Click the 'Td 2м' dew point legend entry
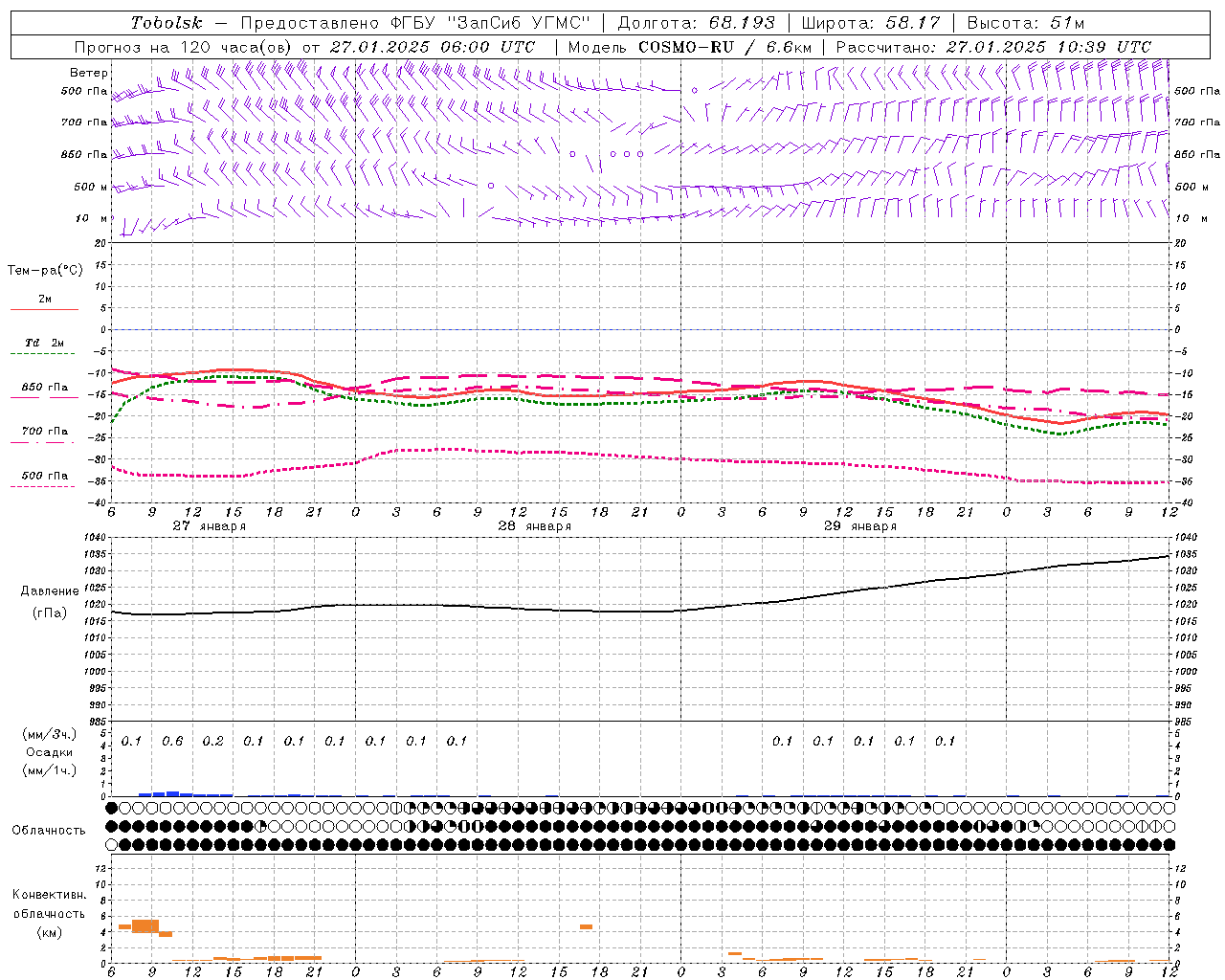1225x980 pixels. [45, 343]
